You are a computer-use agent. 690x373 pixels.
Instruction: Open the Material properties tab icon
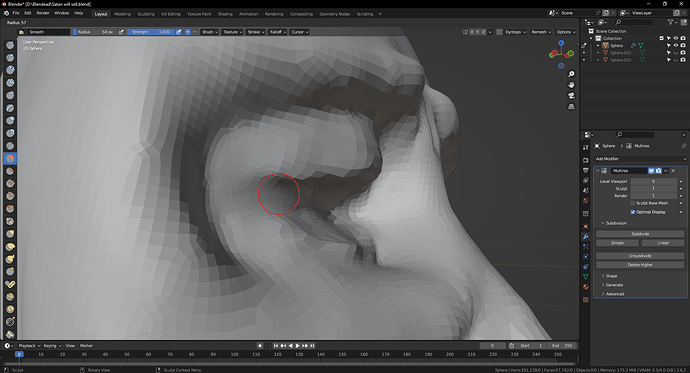coord(586,287)
